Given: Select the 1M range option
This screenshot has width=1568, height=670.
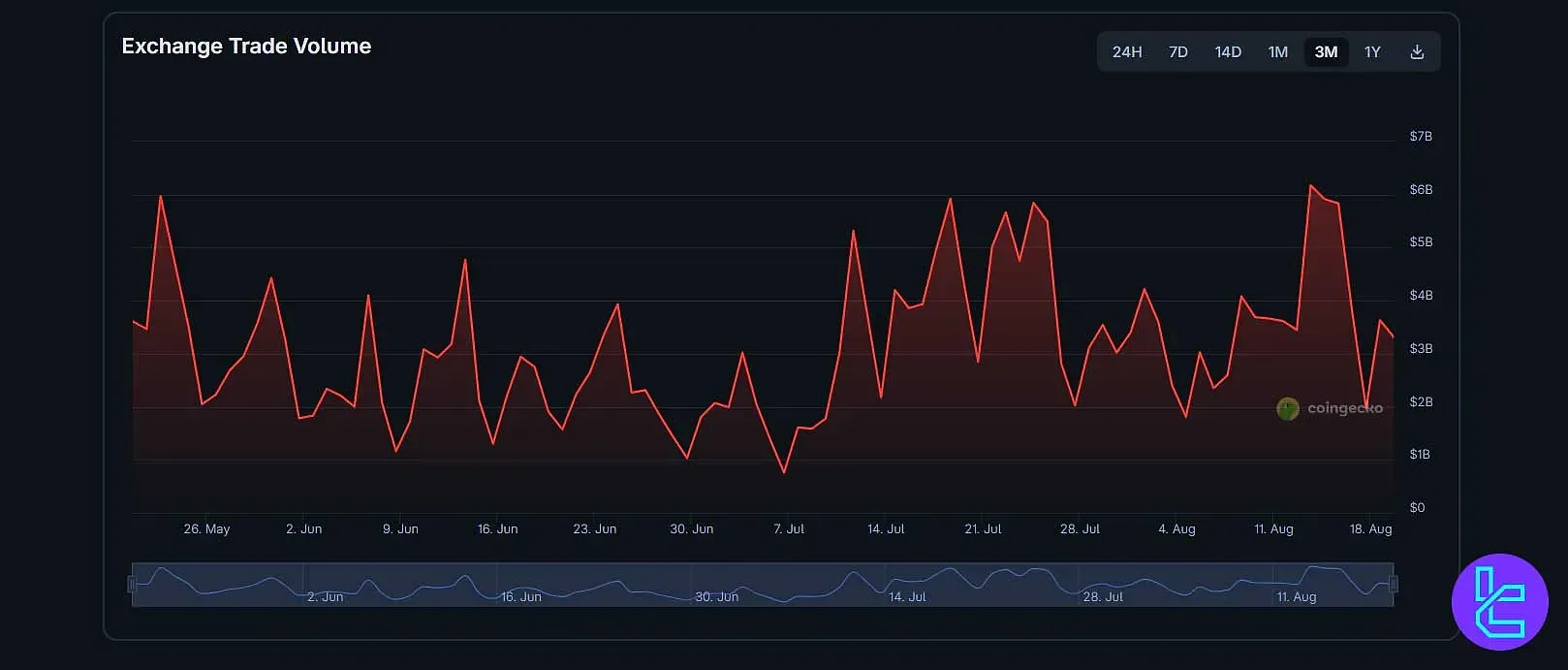Looking at the screenshot, I should 1277,52.
